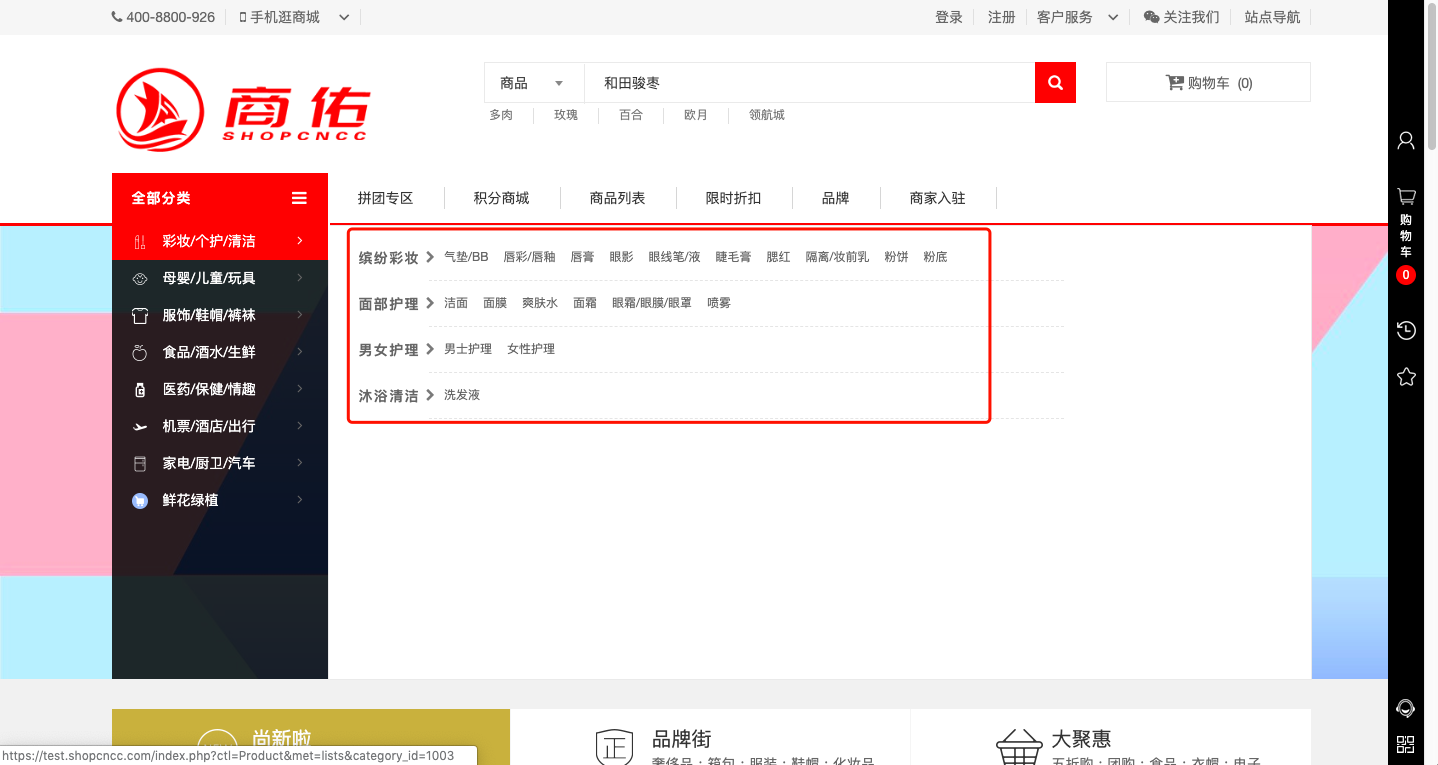Click the 玫瑰 hot search keyword
The image size is (1438, 765).
click(566, 115)
